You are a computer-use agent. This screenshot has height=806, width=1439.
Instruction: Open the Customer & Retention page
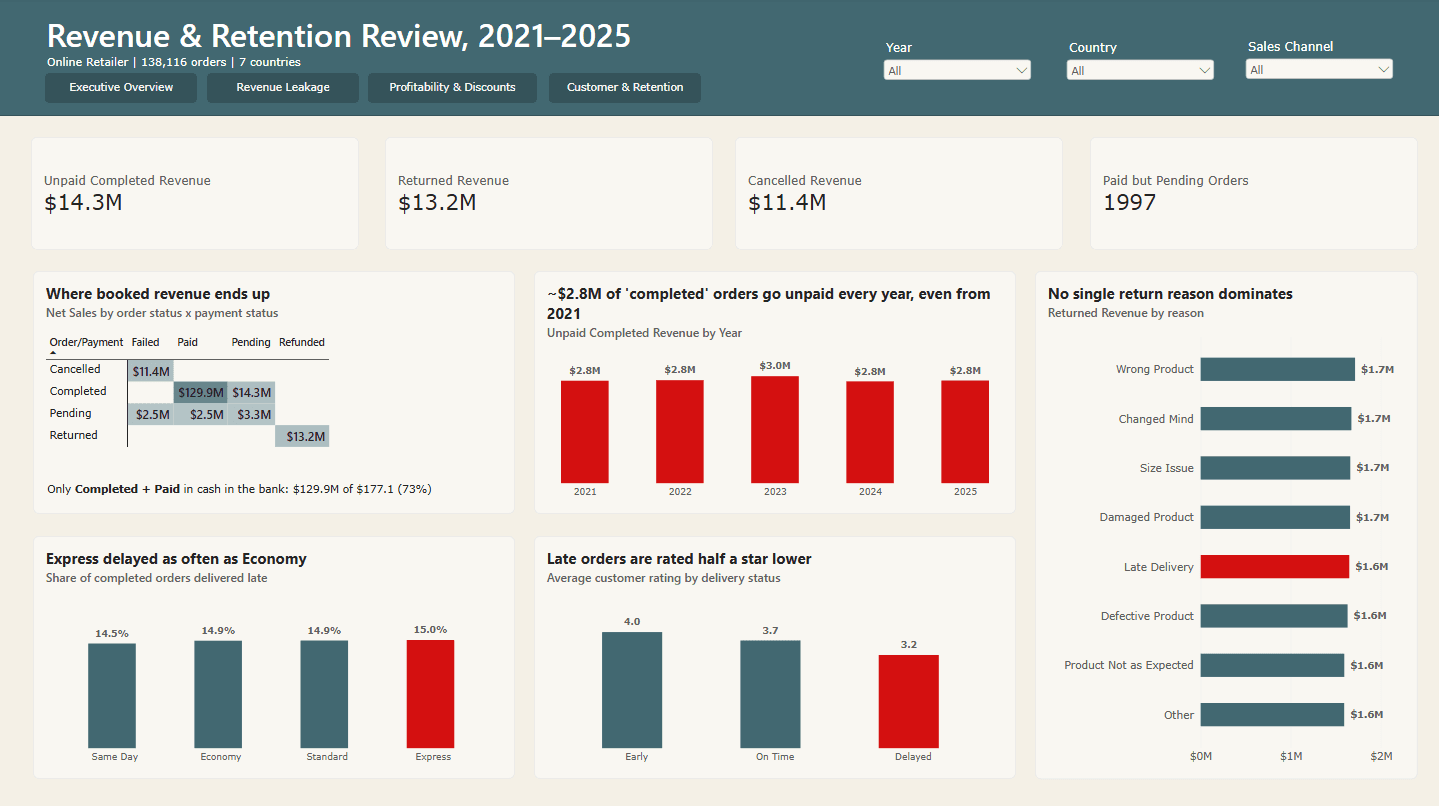pyautogui.click(x=625, y=88)
